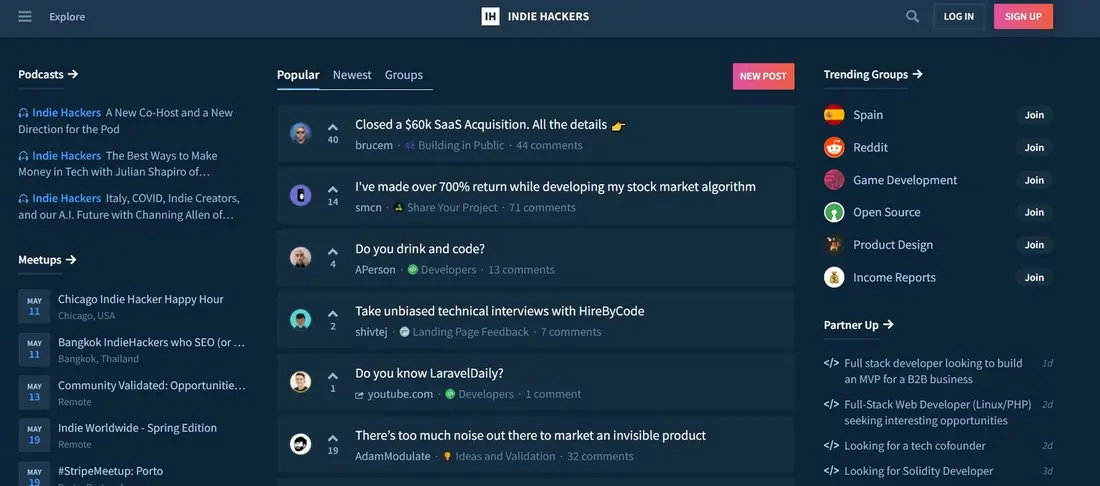View the 44 comments link
Screen dimensions: 1100x486
(549, 145)
